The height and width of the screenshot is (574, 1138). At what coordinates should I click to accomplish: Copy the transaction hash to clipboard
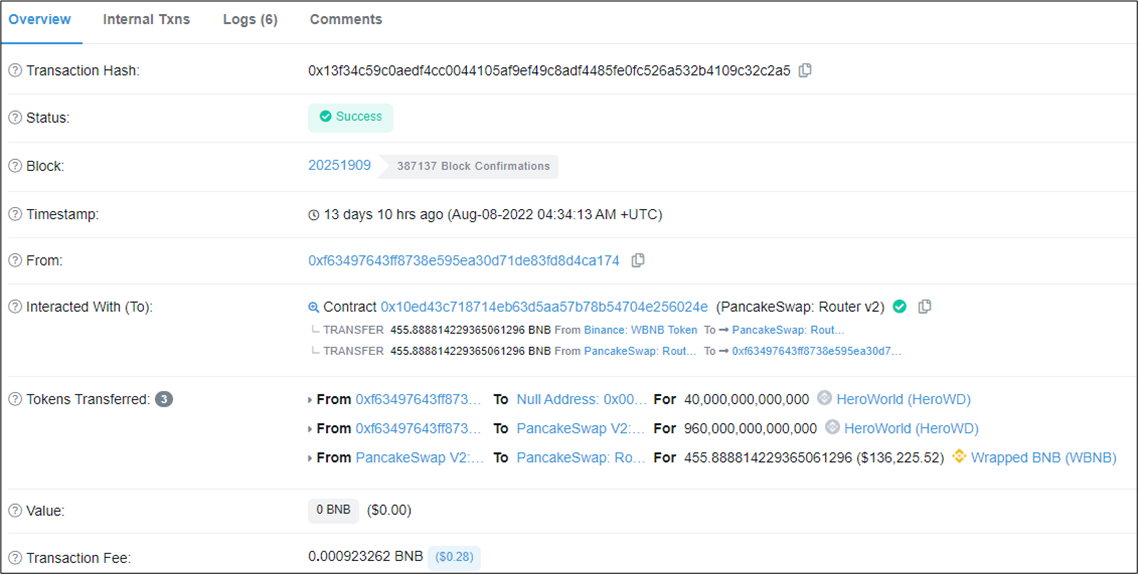pos(805,70)
